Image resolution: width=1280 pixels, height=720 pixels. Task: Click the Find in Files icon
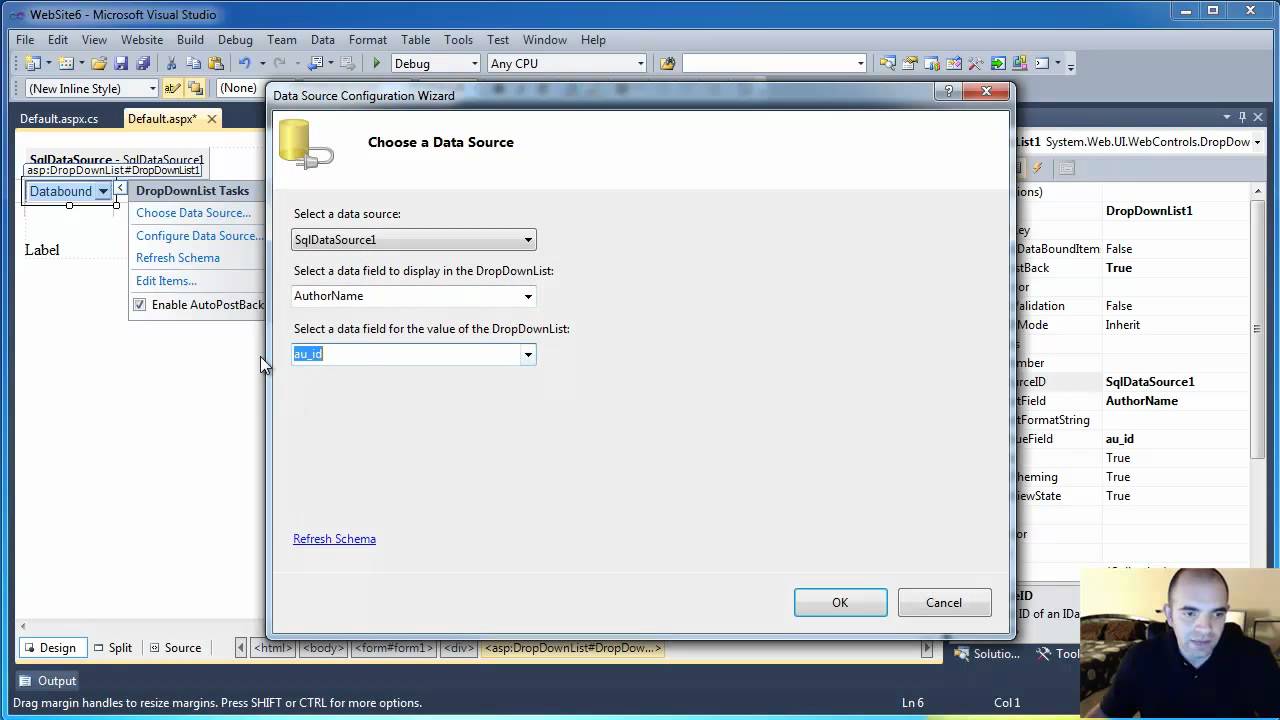click(667, 63)
